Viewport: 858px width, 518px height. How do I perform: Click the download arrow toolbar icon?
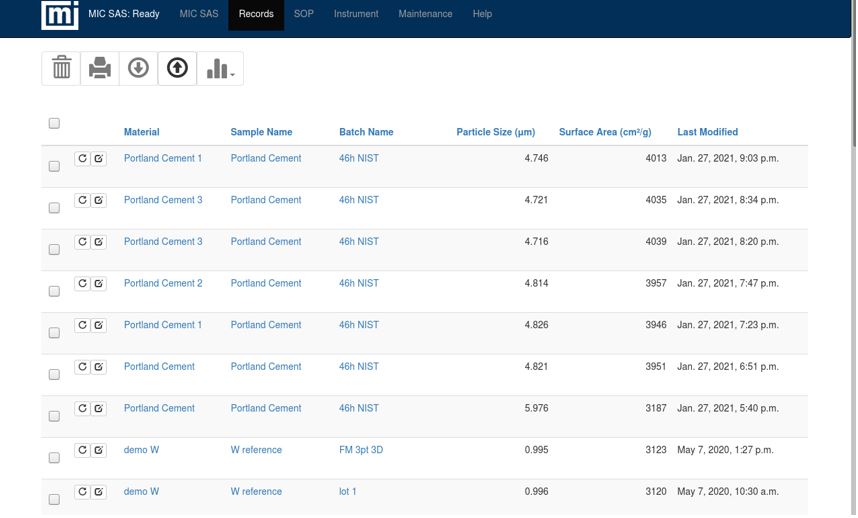pos(139,68)
